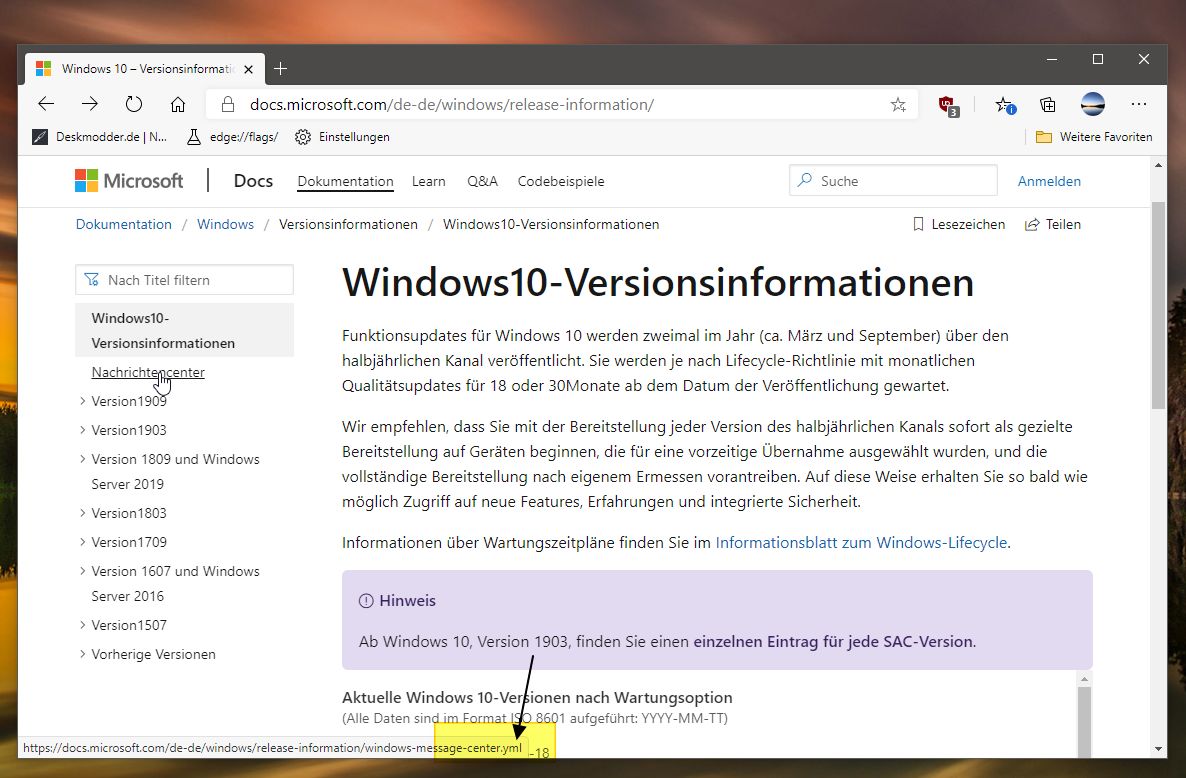
Task: Open the uBlock shield extension icon
Action: coord(948,105)
